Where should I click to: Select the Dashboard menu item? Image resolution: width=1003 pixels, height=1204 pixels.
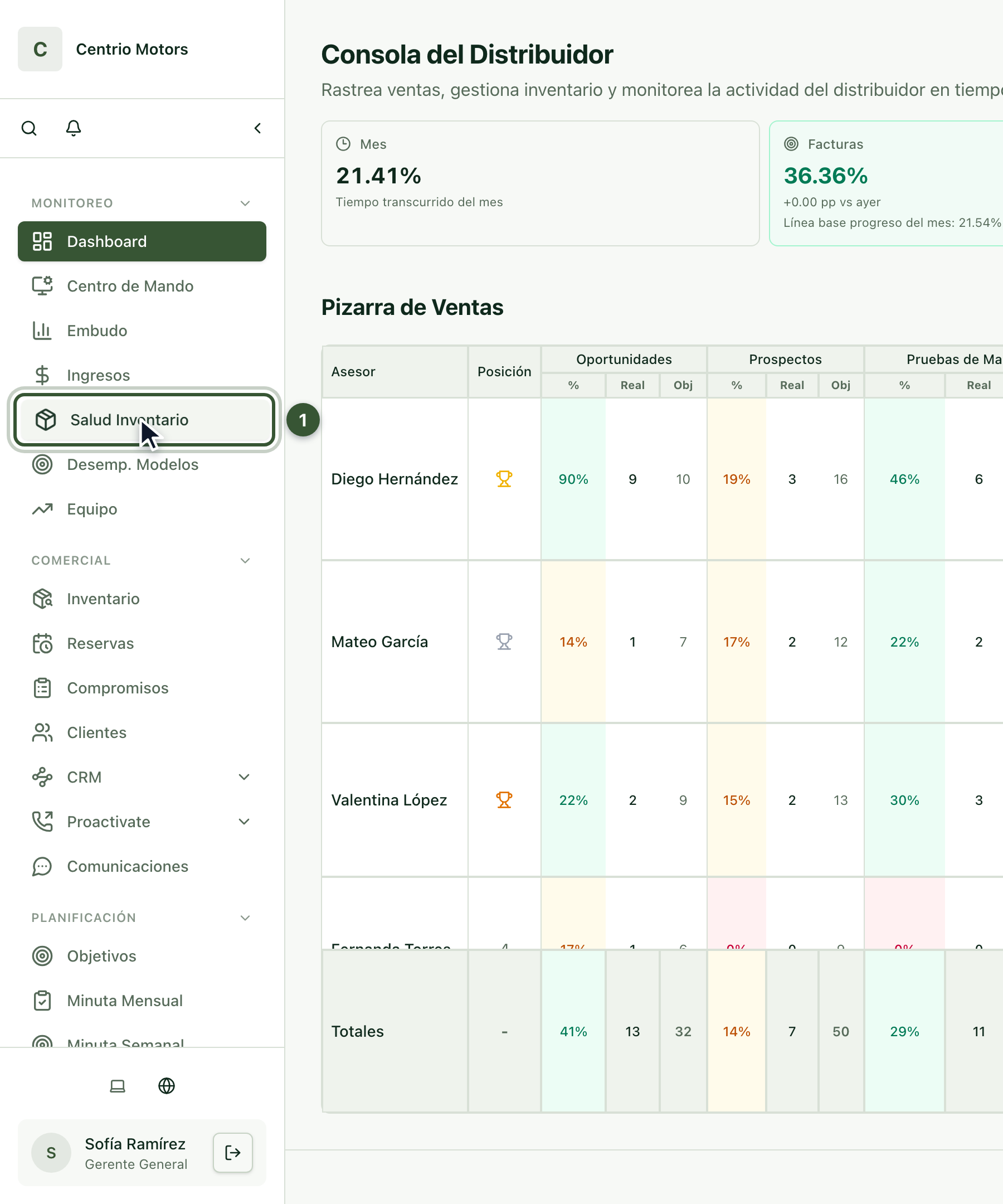(x=142, y=241)
